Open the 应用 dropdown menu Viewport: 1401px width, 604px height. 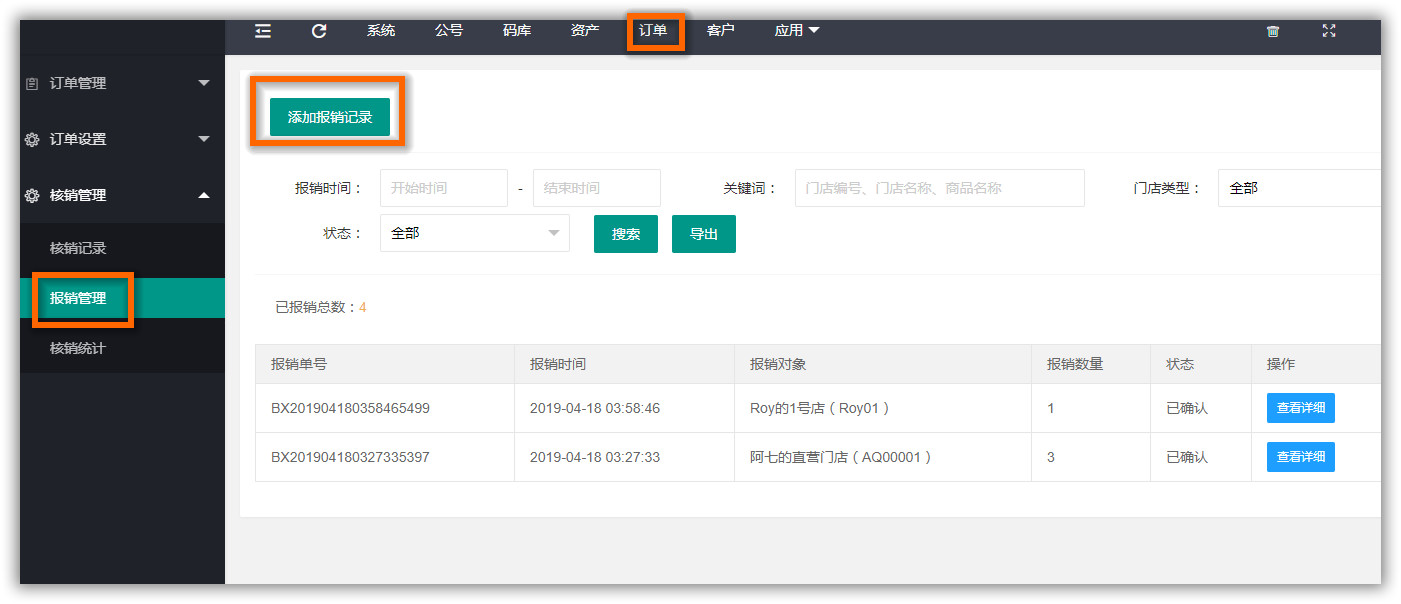coord(796,31)
